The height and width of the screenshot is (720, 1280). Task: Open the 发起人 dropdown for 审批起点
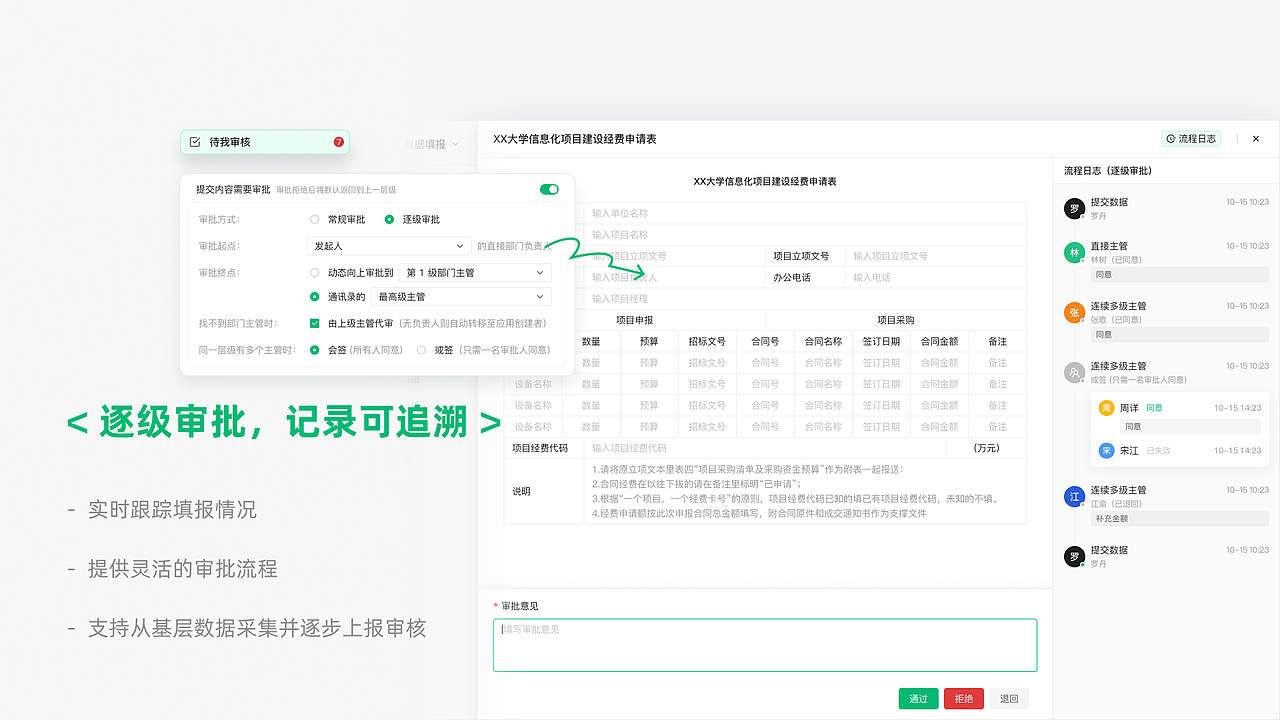point(389,245)
